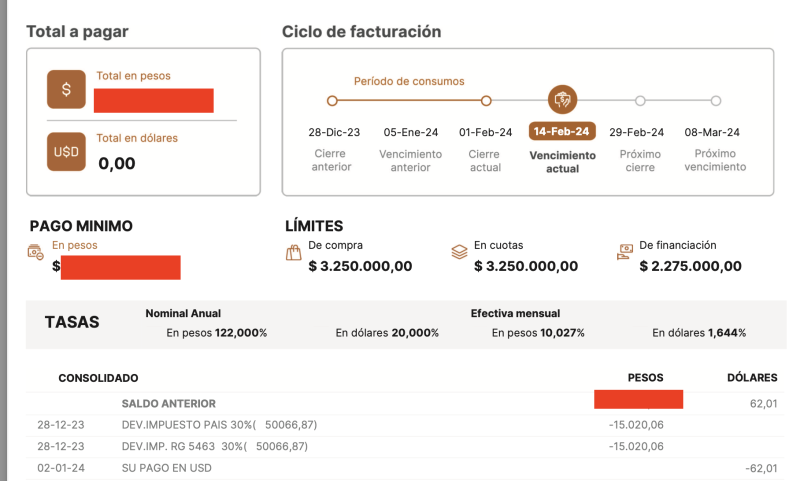This screenshot has height=481, width=800.
Task: Click the highlighted 14-Feb-24 date label
Action: pos(562,132)
